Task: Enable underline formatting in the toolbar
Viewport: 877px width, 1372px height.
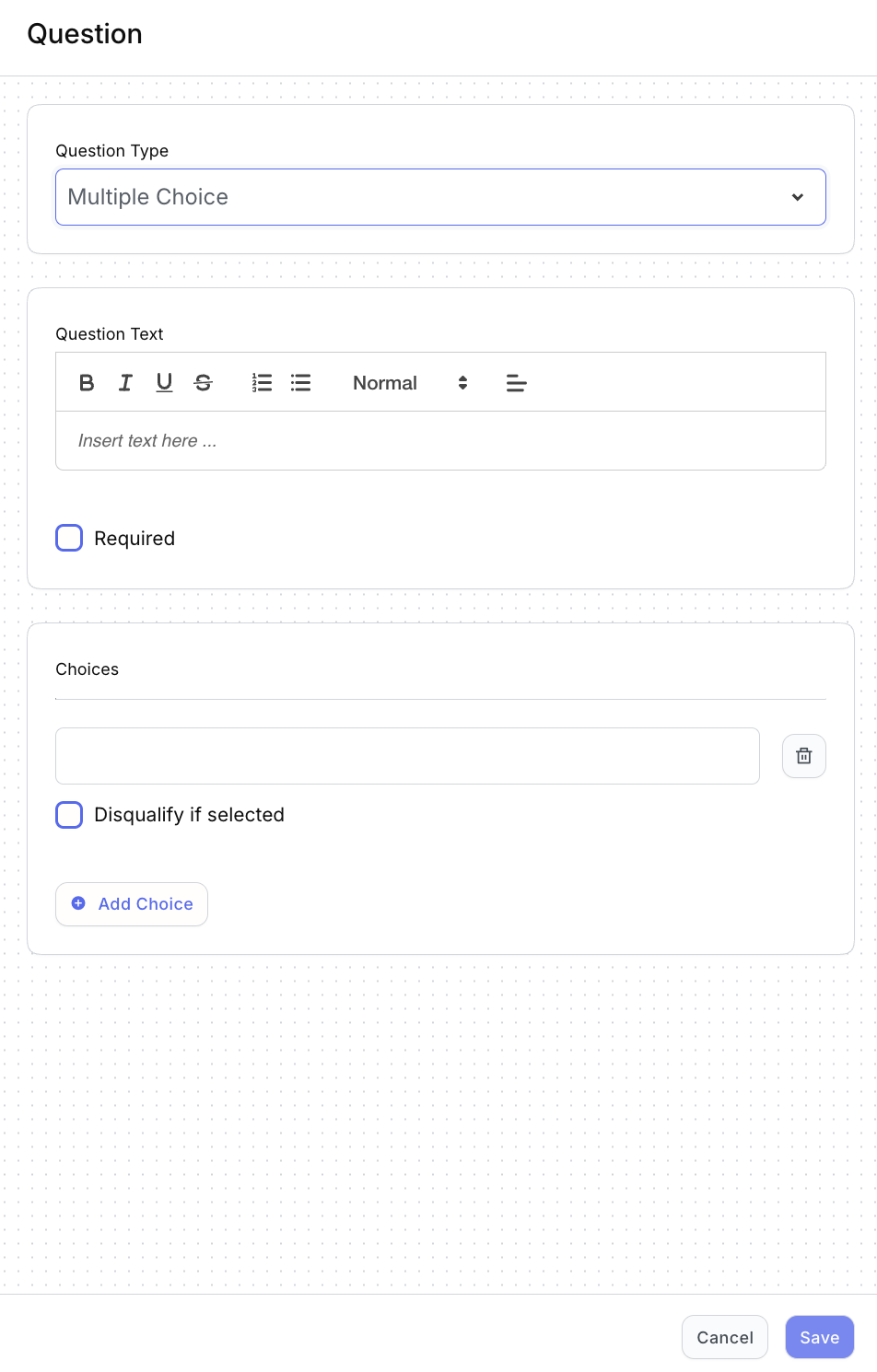Action: tap(164, 383)
